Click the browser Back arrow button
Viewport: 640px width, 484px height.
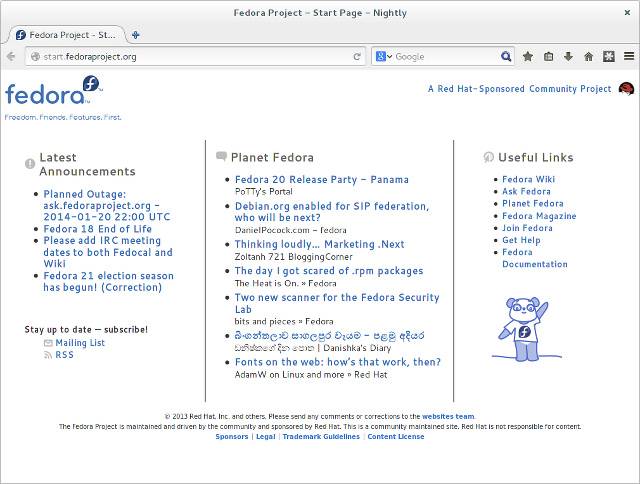tap(11, 56)
